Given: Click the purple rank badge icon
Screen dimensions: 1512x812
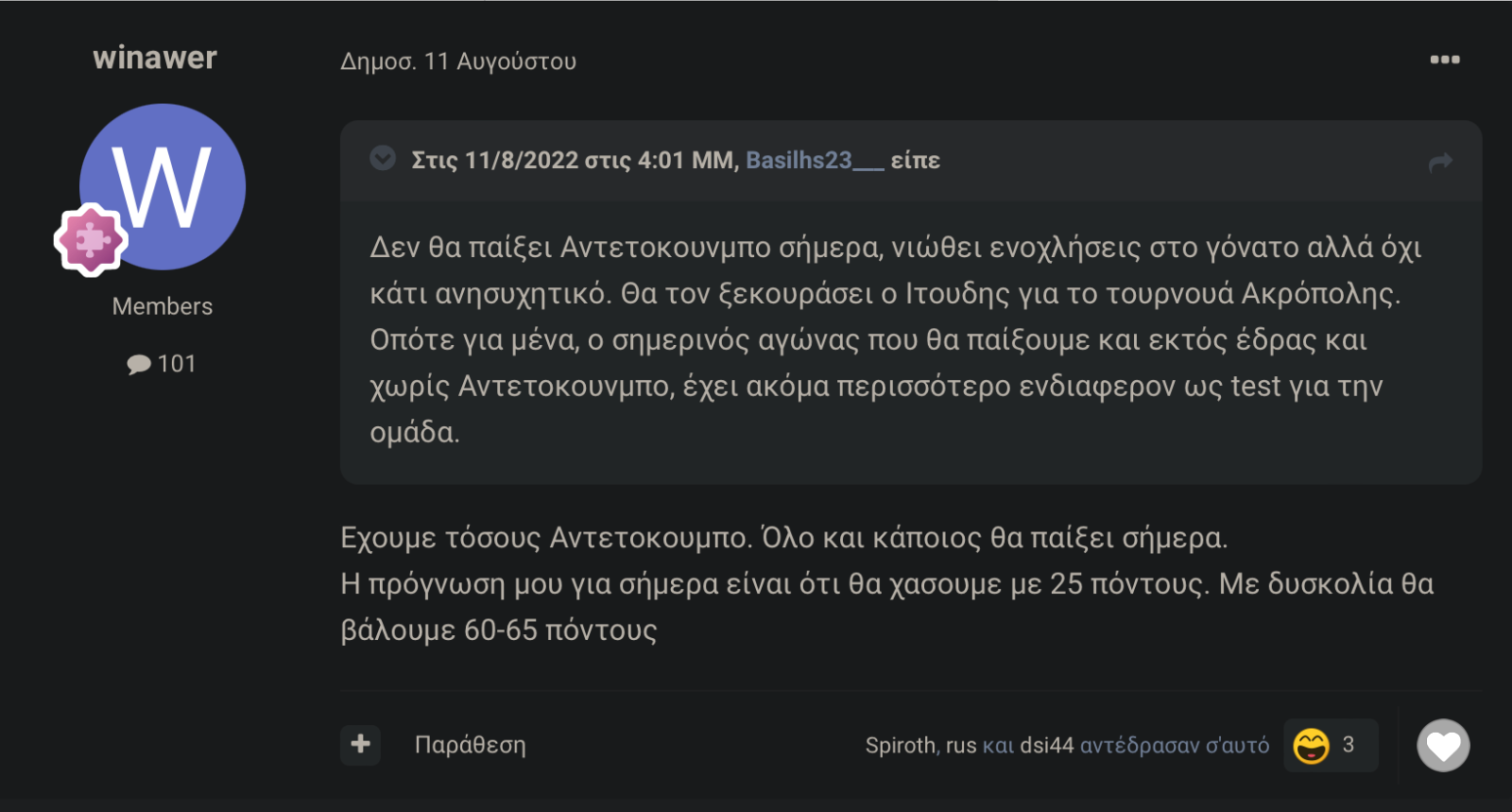Looking at the screenshot, I should pyautogui.click(x=91, y=240).
